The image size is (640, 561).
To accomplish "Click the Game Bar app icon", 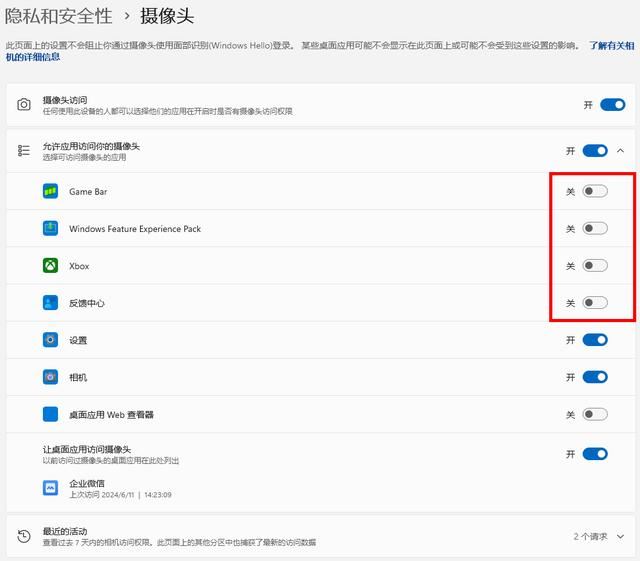I will point(50,191).
